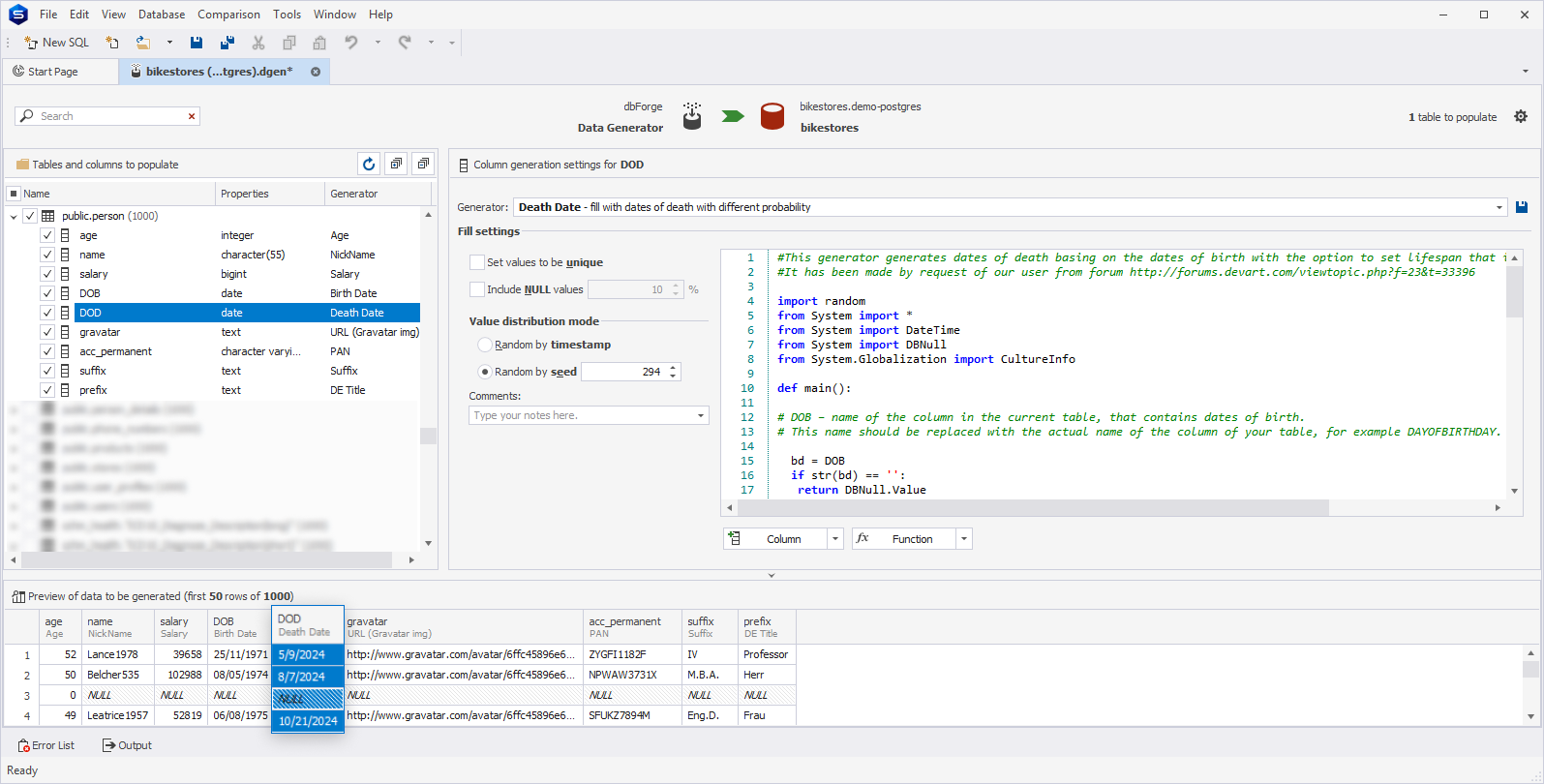Click the save generator icon beside Generator dropdown
The image size is (1544, 784).
(1522, 207)
